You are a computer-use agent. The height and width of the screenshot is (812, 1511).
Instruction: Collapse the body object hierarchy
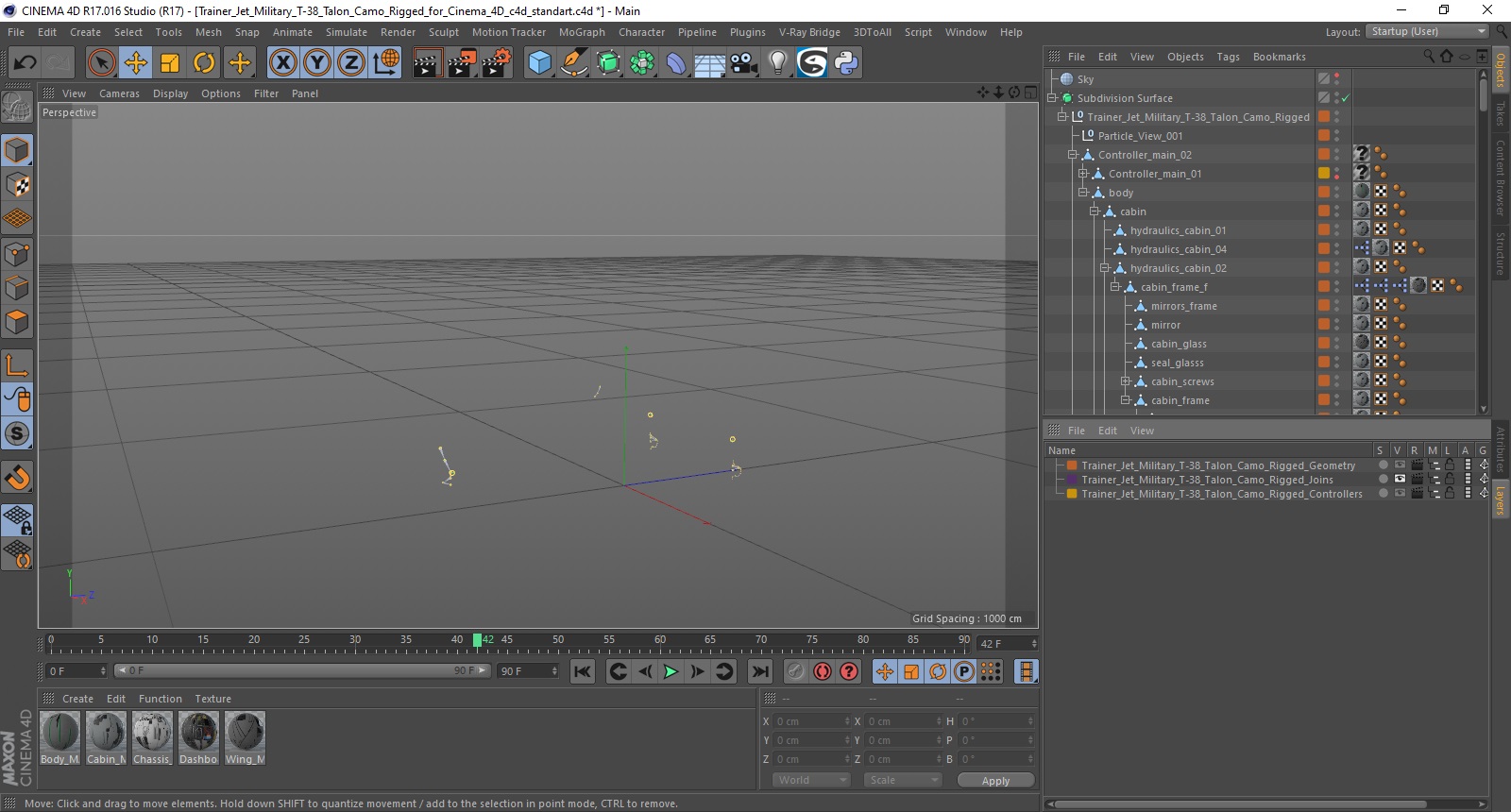pyautogui.click(x=1083, y=193)
